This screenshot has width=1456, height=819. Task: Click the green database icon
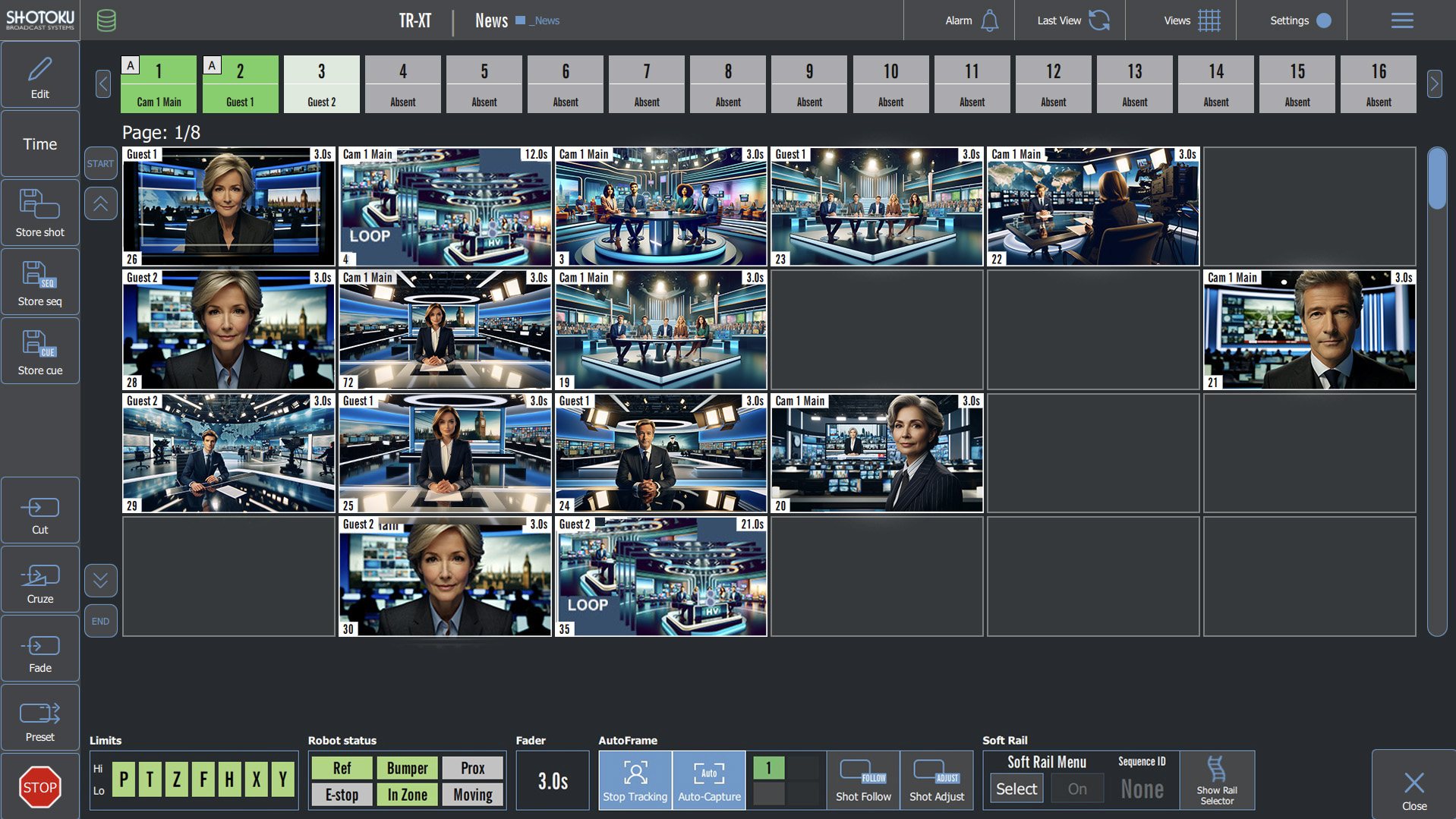(x=106, y=20)
